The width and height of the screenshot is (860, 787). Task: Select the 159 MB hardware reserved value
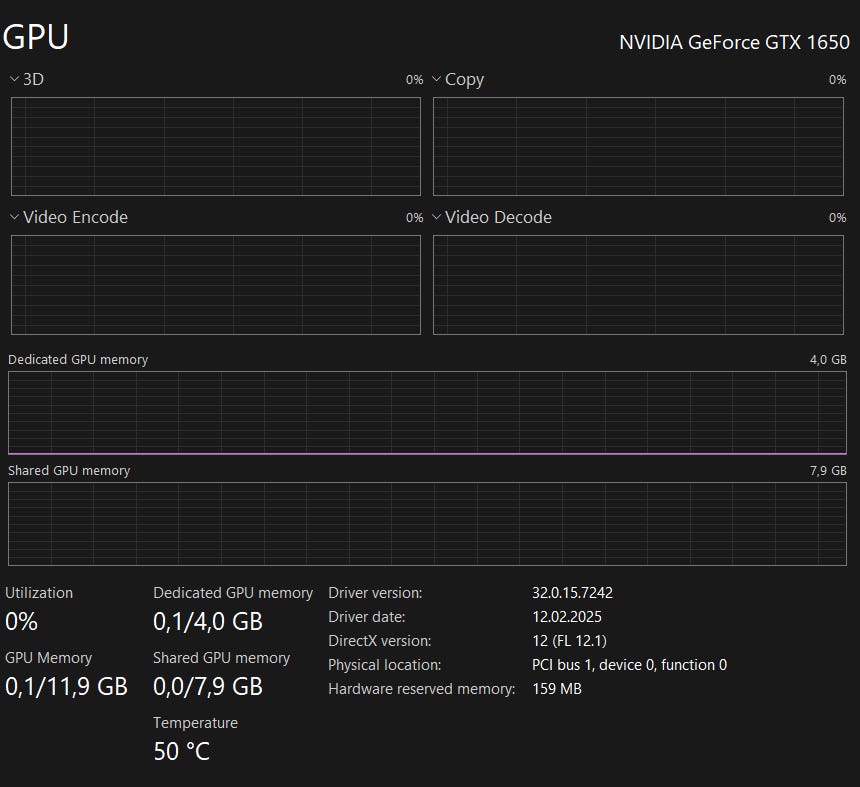pyautogui.click(x=557, y=689)
